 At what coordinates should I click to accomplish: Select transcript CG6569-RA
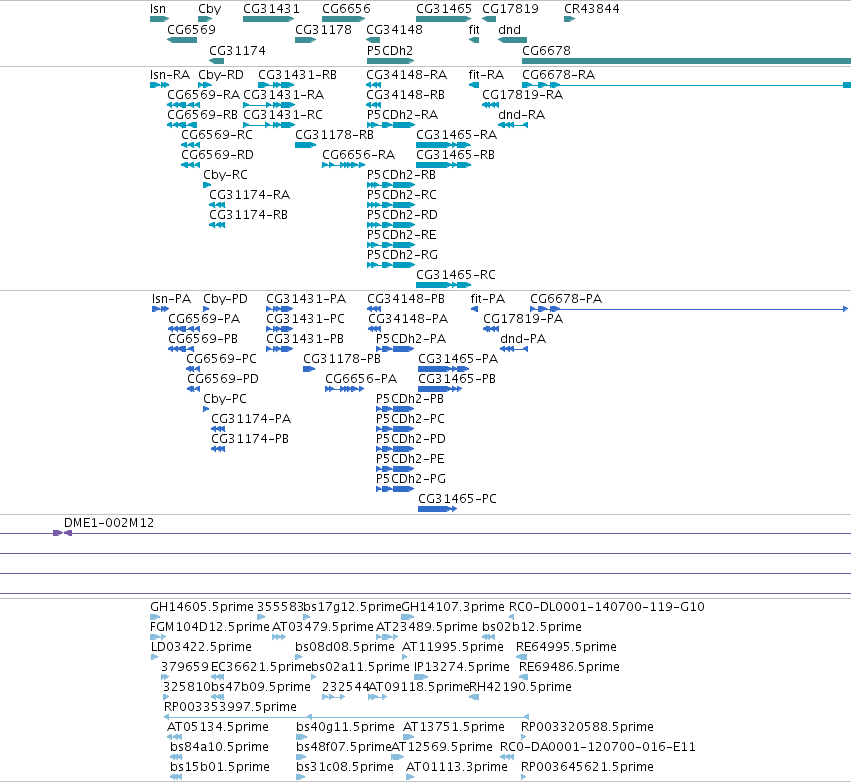tap(183, 105)
